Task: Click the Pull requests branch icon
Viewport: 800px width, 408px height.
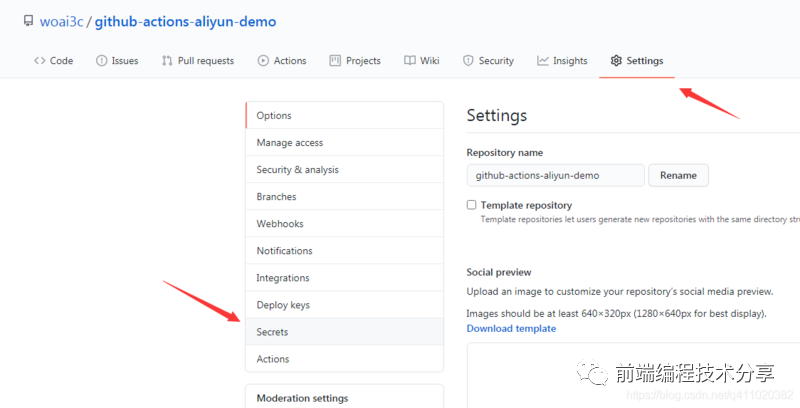Action: point(167,61)
